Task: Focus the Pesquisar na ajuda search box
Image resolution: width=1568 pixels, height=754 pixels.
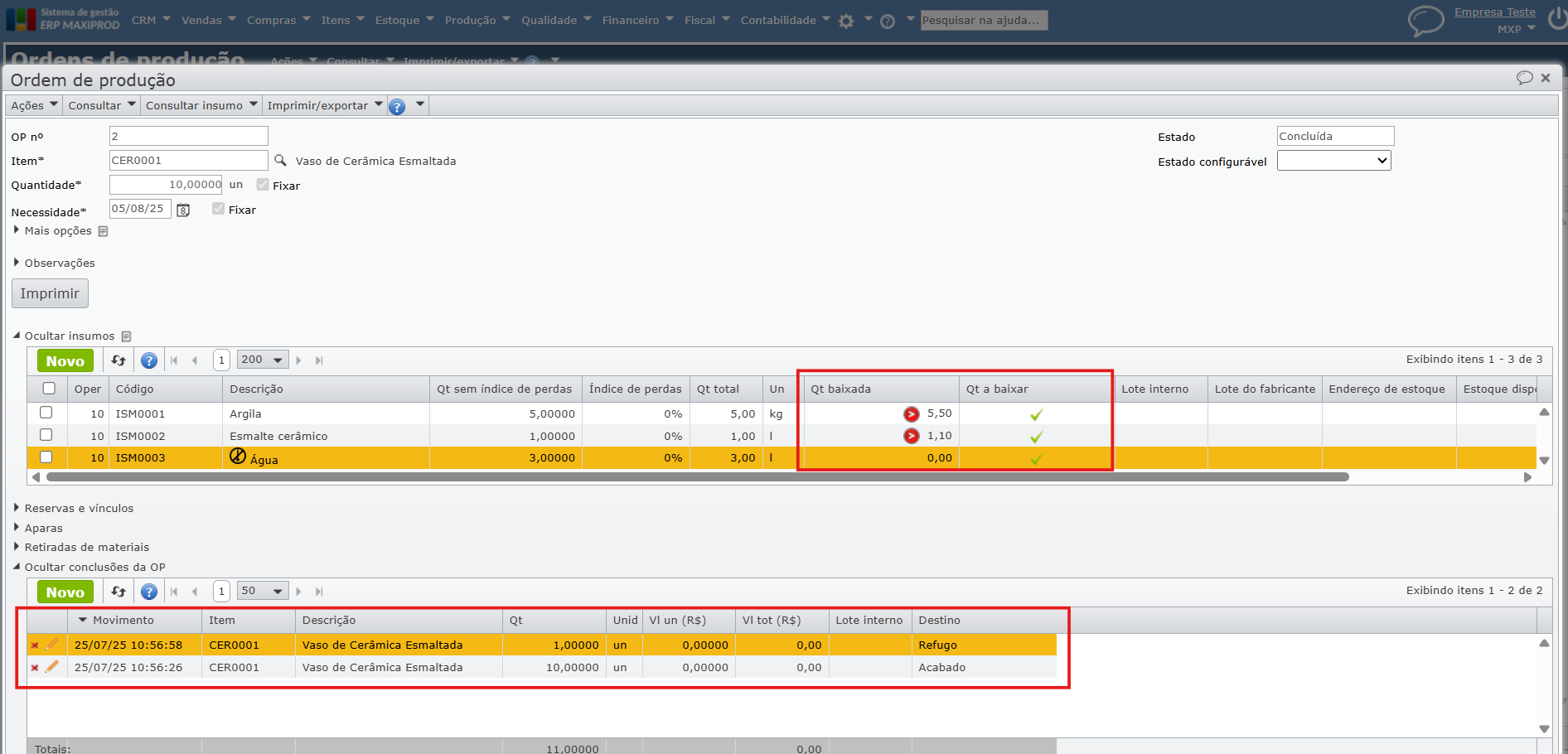Action: click(984, 21)
